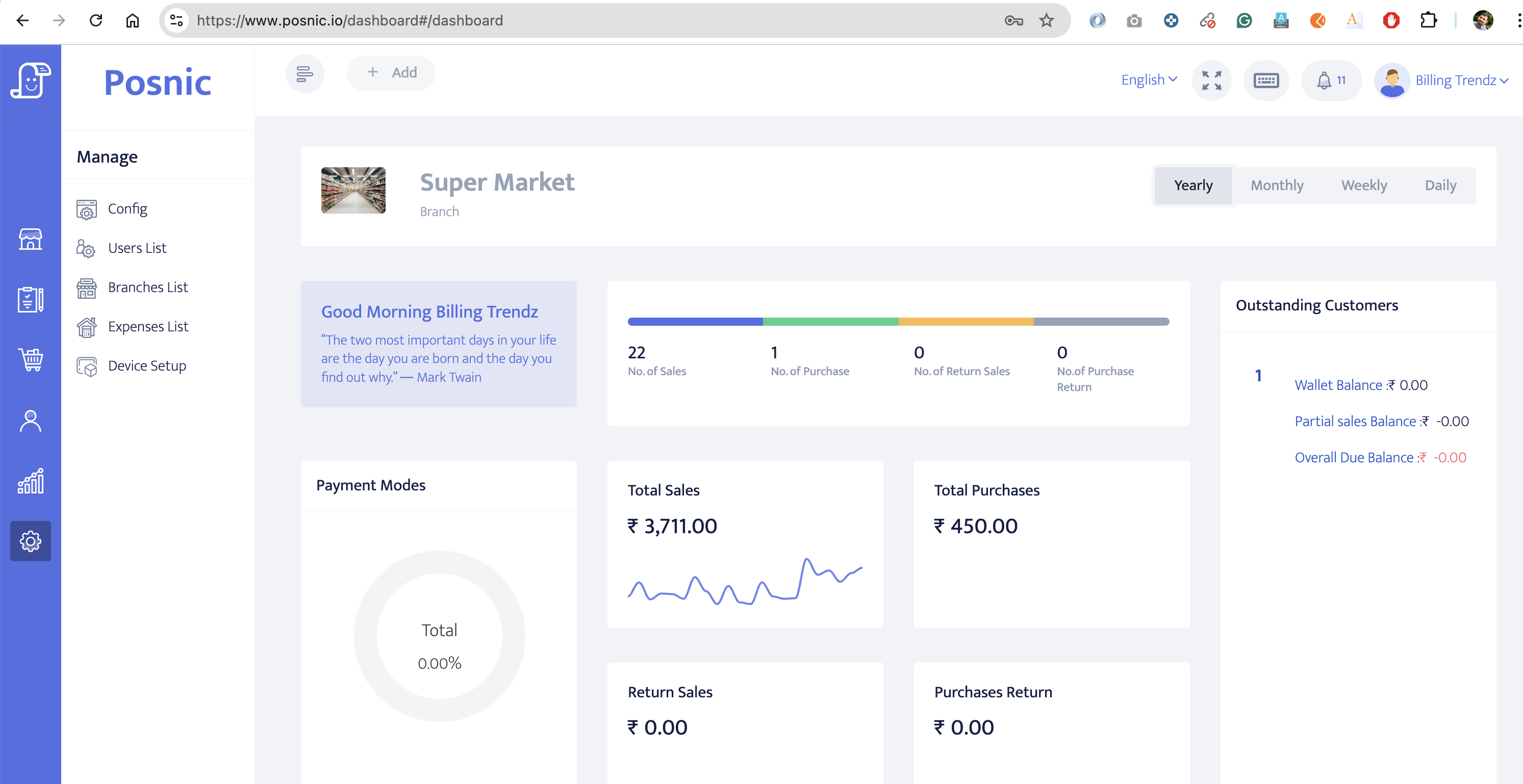Open Branches List menu item
The height and width of the screenshot is (784, 1523).
(147, 287)
